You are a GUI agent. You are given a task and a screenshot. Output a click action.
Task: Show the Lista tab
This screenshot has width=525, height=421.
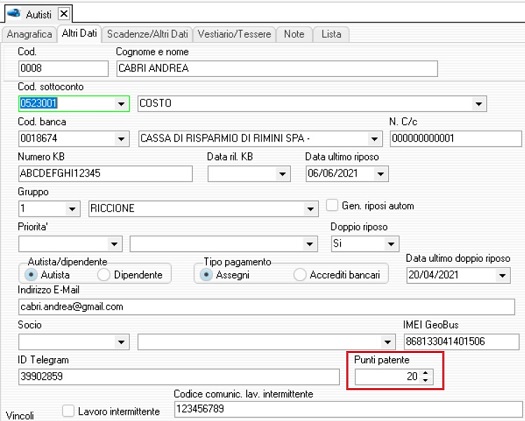[x=331, y=34]
